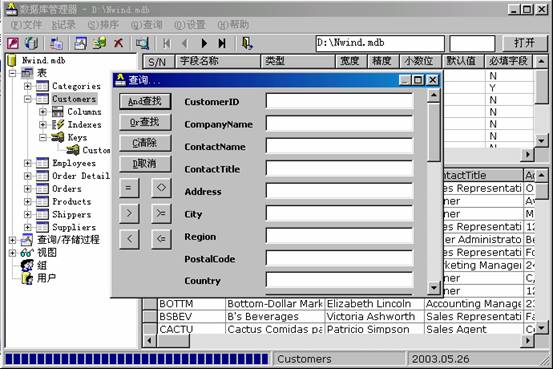This screenshot has height=369, width=553.
Task: Select the less-than-or-equal operator button
Action: coord(161,239)
